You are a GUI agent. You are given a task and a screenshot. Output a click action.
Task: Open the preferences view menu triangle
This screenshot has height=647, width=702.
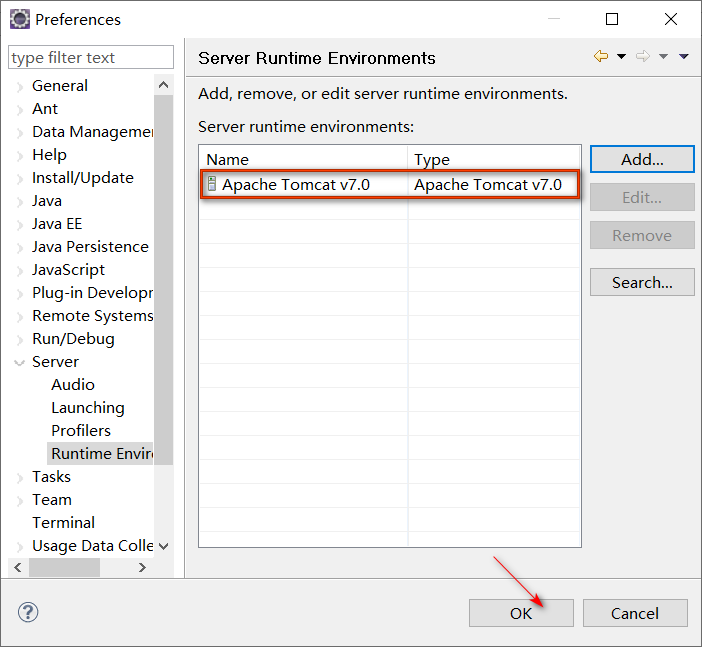tap(684, 56)
